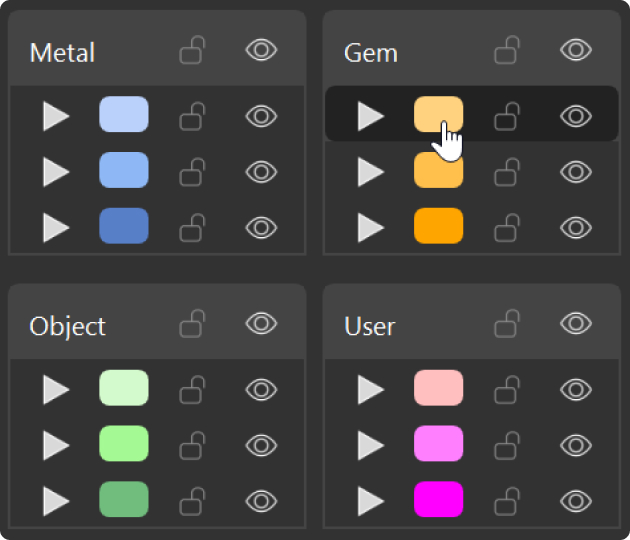Select the Object group header label
The height and width of the screenshot is (540, 630).
tap(68, 326)
